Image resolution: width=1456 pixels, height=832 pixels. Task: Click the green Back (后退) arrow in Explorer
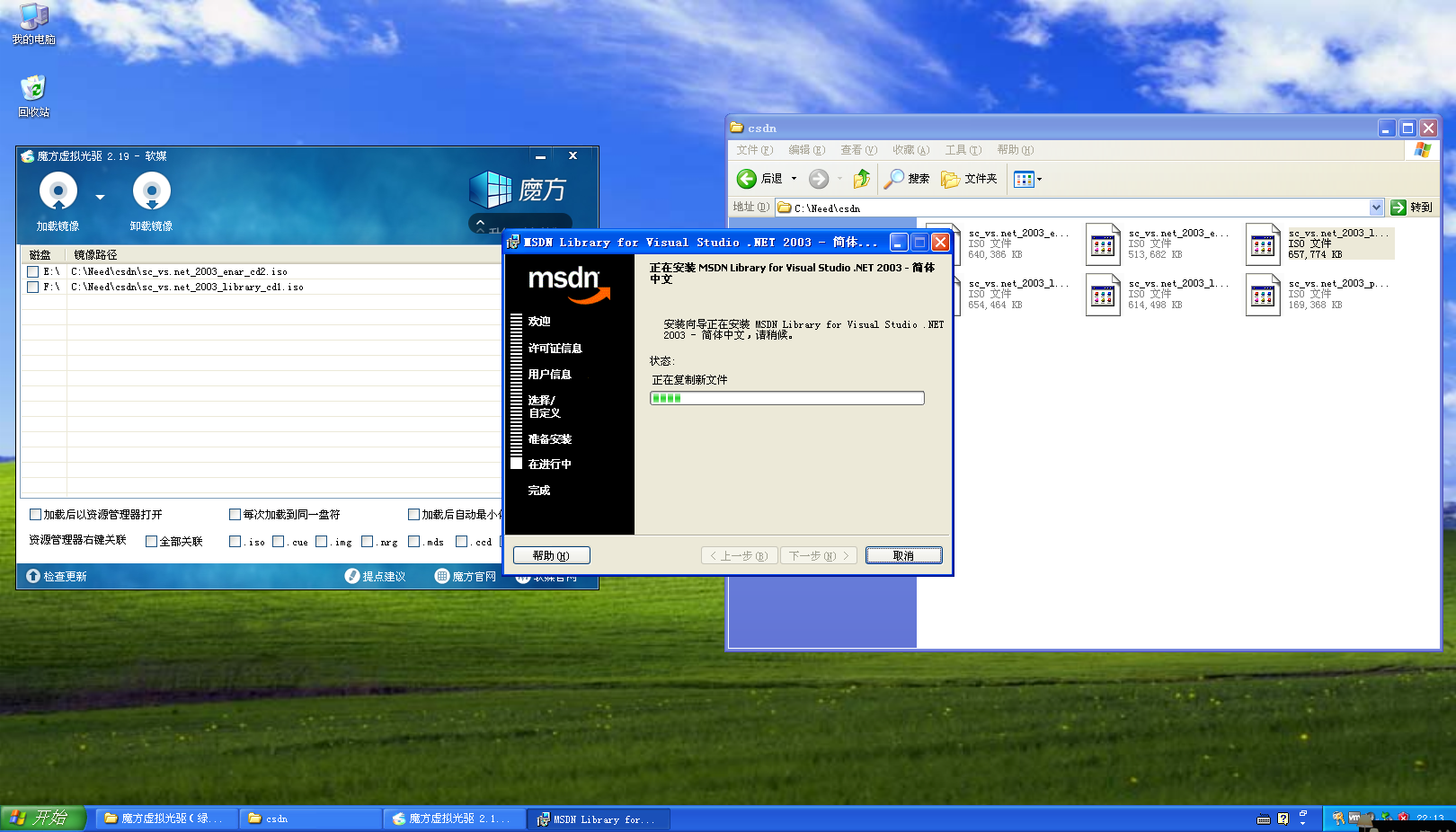(746, 179)
